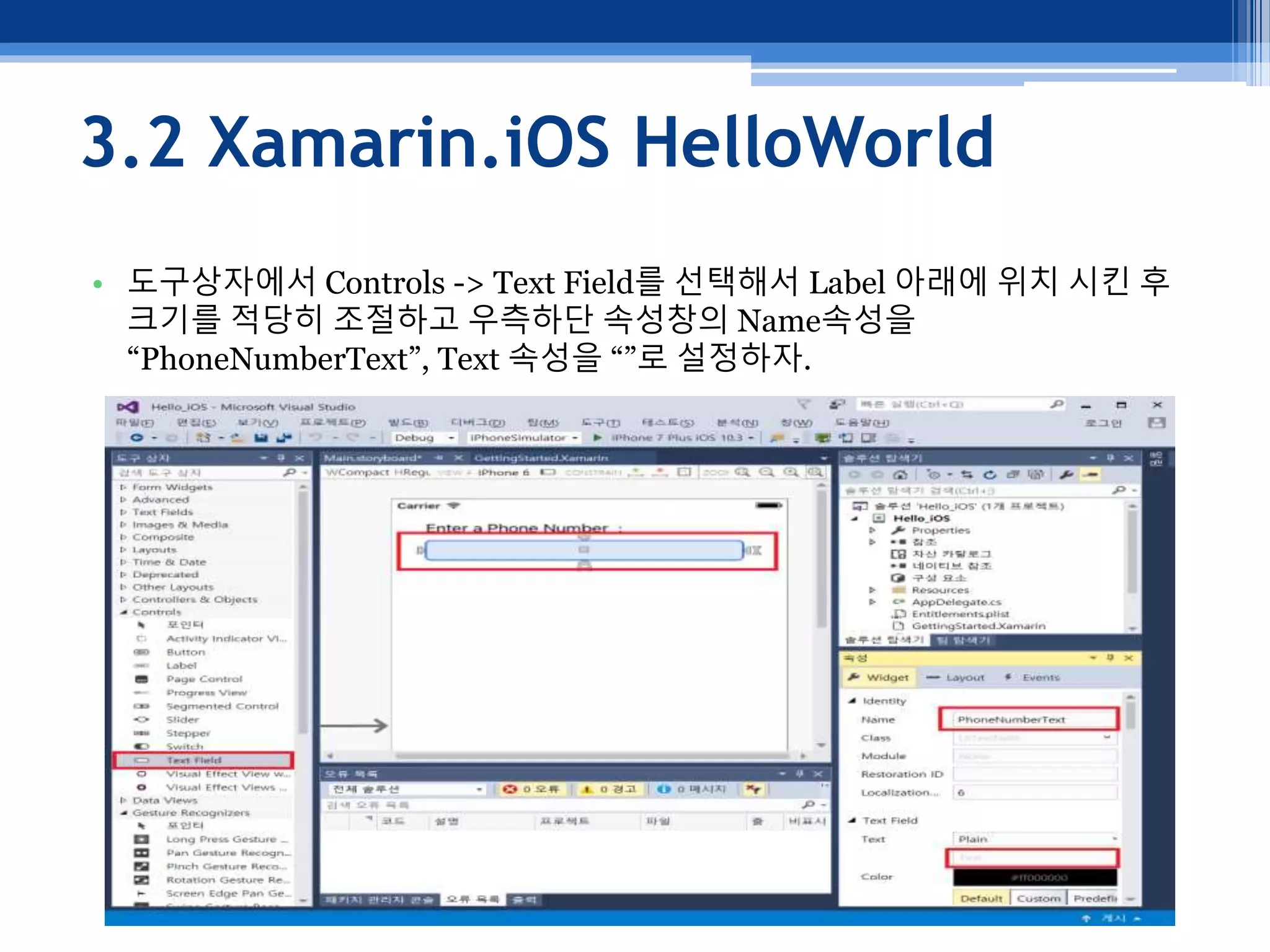
Task: Toggle the auto-hide pin on the 솔루션 탐색기 panel
Action: pos(1111,458)
